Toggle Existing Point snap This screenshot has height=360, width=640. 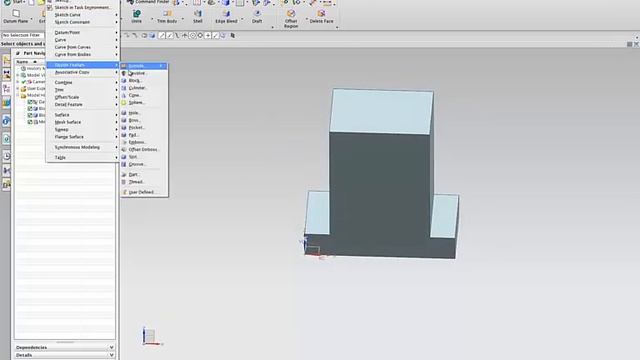pos(208,36)
